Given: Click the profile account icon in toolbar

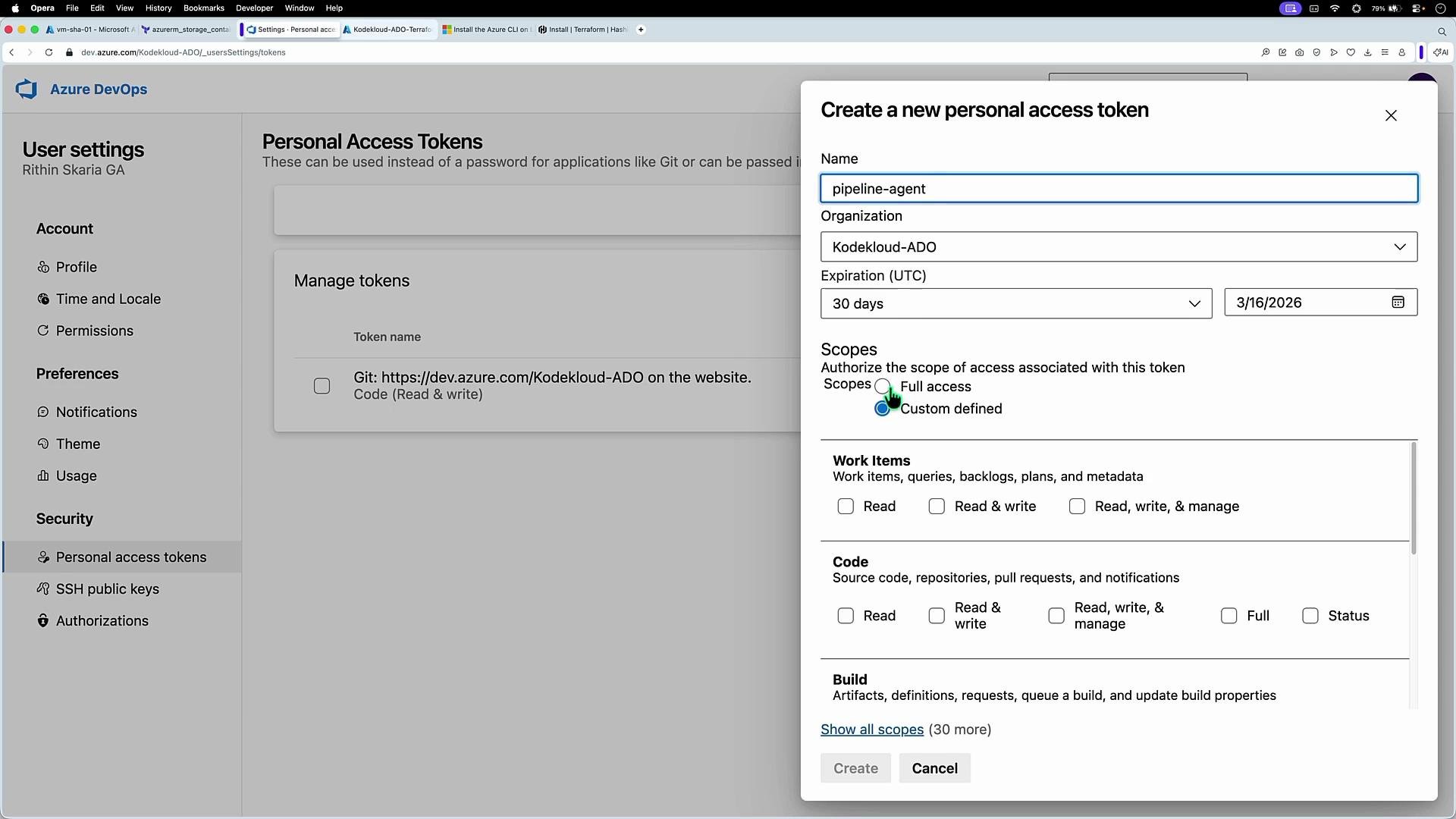Looking at the screenshot, I should [1401, 52].
